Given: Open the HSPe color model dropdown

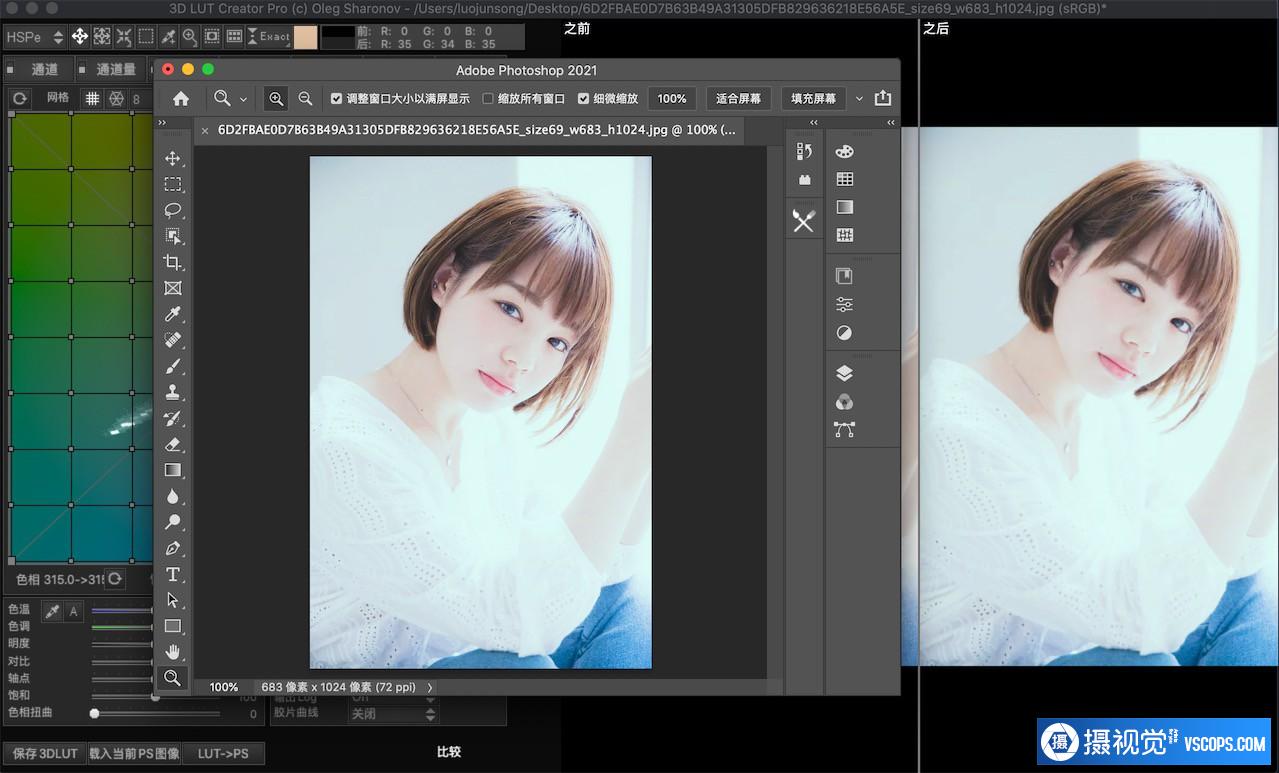Looking at the screenshot, I should click(x=34, y=37).
